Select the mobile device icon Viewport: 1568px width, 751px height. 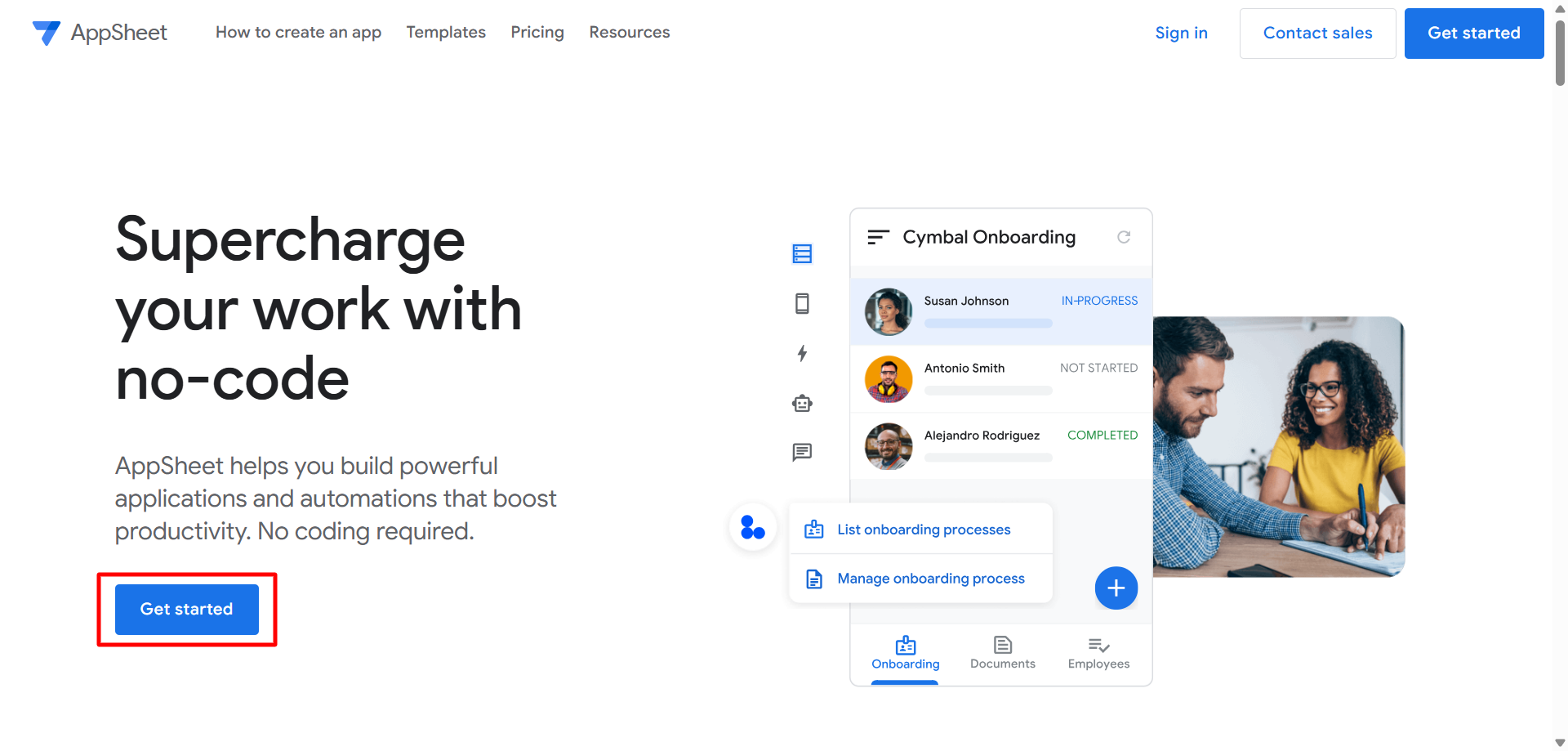(x=802, y=304)
